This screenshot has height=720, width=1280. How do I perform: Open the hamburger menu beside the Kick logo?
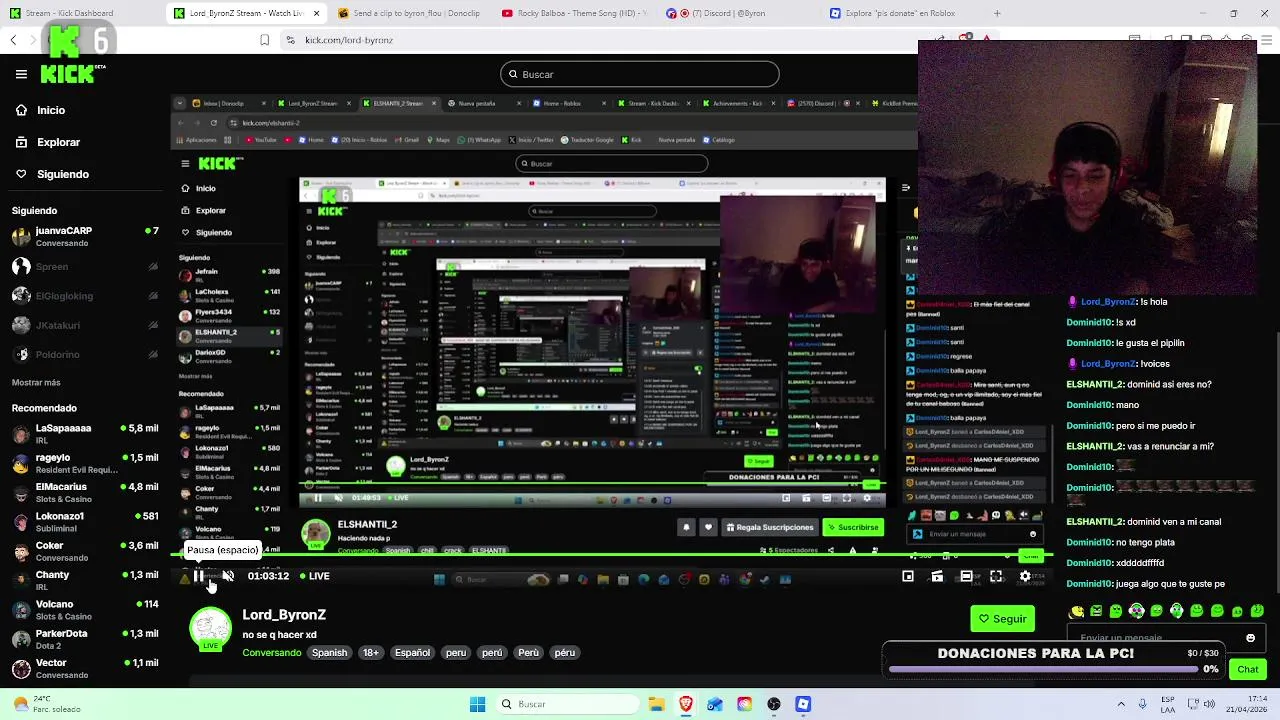pyautogui.click(x=21, y=74)
